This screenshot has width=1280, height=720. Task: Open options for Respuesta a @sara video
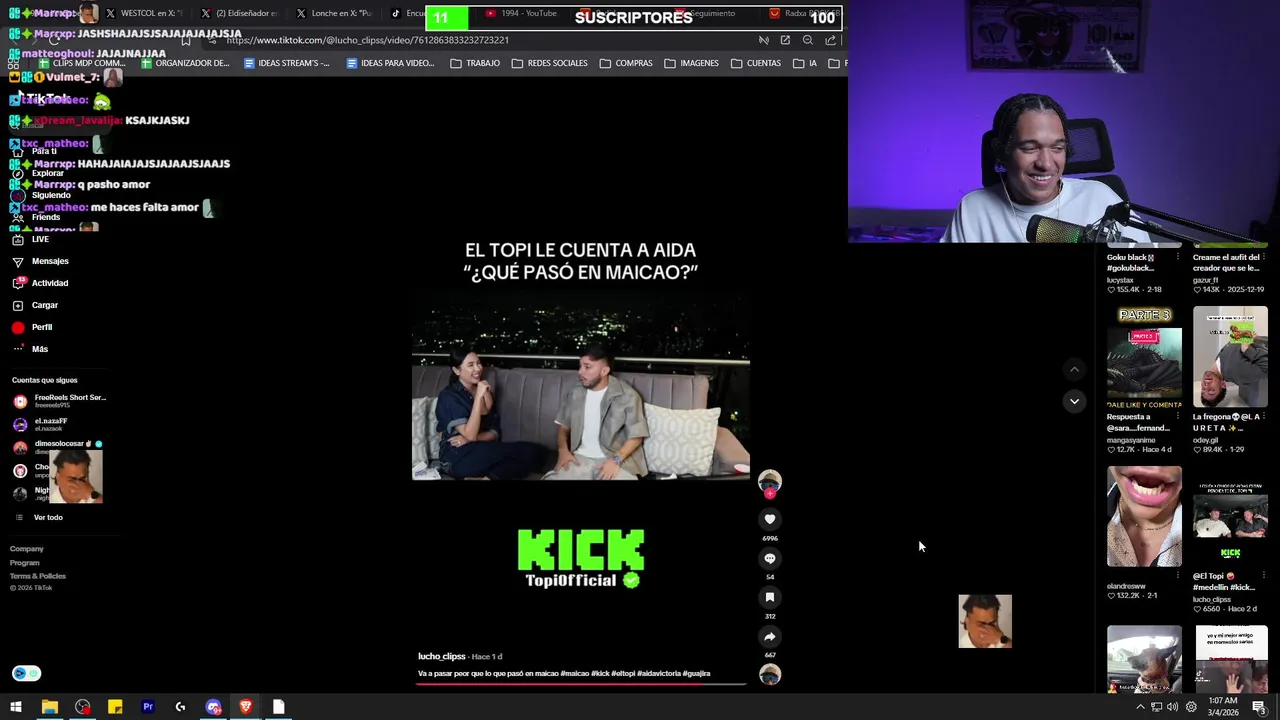(x=1178, y=417)
